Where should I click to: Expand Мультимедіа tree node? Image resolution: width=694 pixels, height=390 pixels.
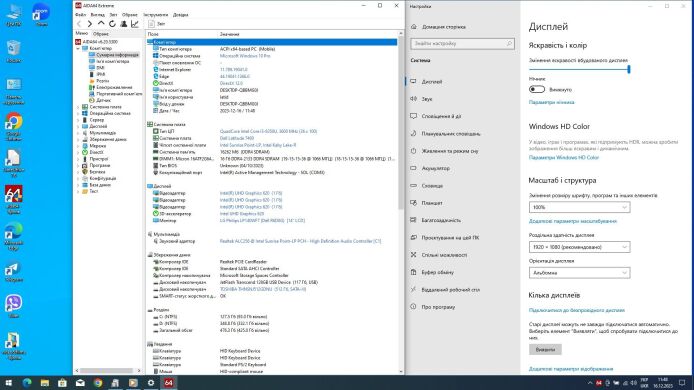tap(78, 133)
